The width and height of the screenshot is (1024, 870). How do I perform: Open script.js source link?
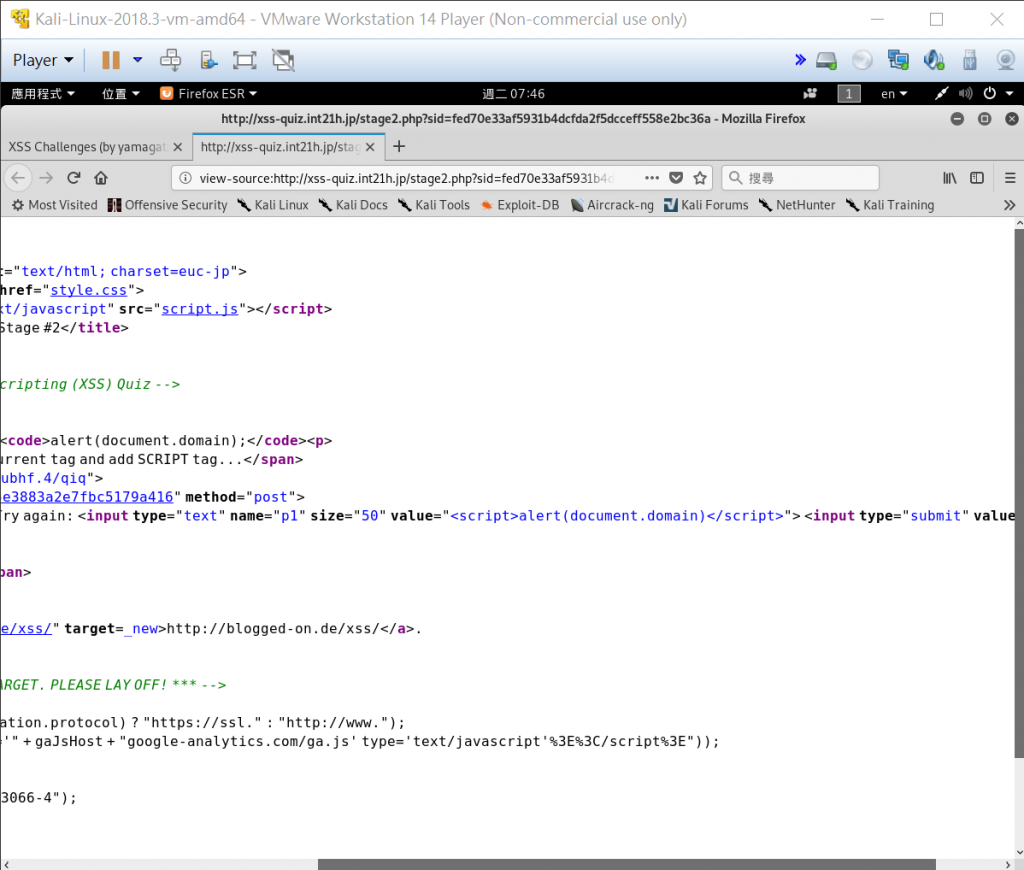coord(200,309)
